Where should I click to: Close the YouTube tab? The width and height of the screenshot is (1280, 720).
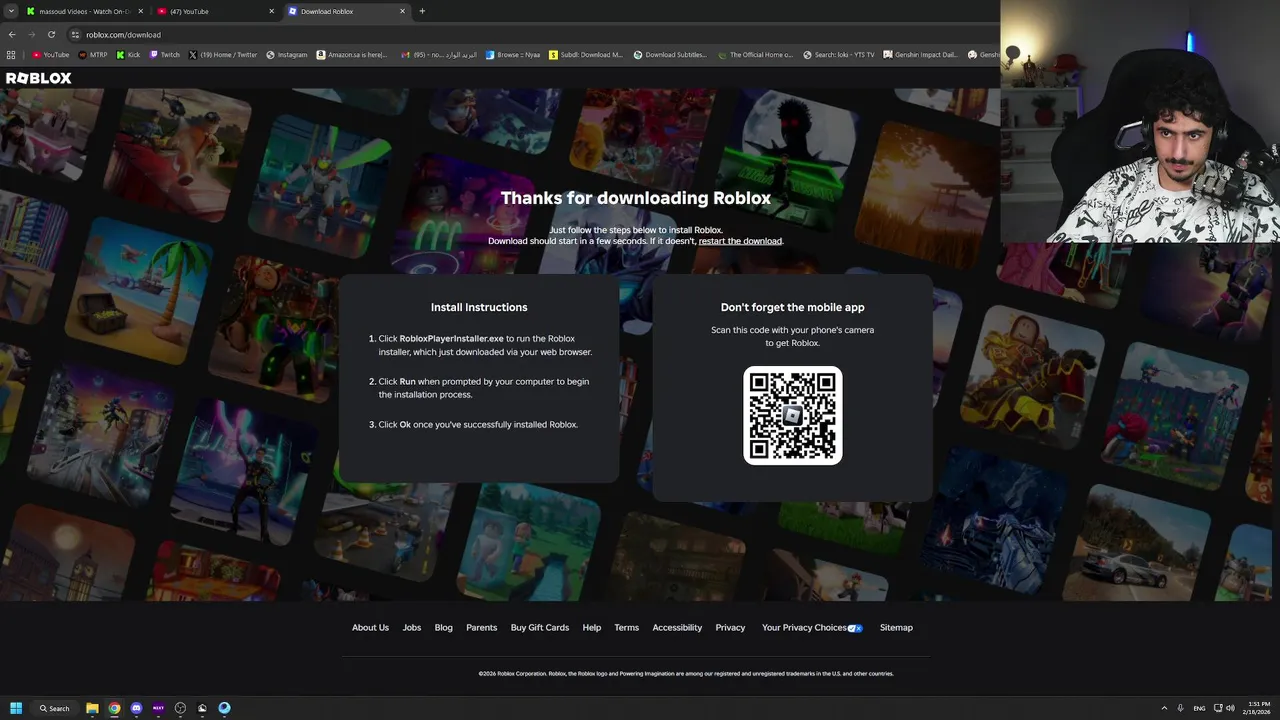pos(272,11)
